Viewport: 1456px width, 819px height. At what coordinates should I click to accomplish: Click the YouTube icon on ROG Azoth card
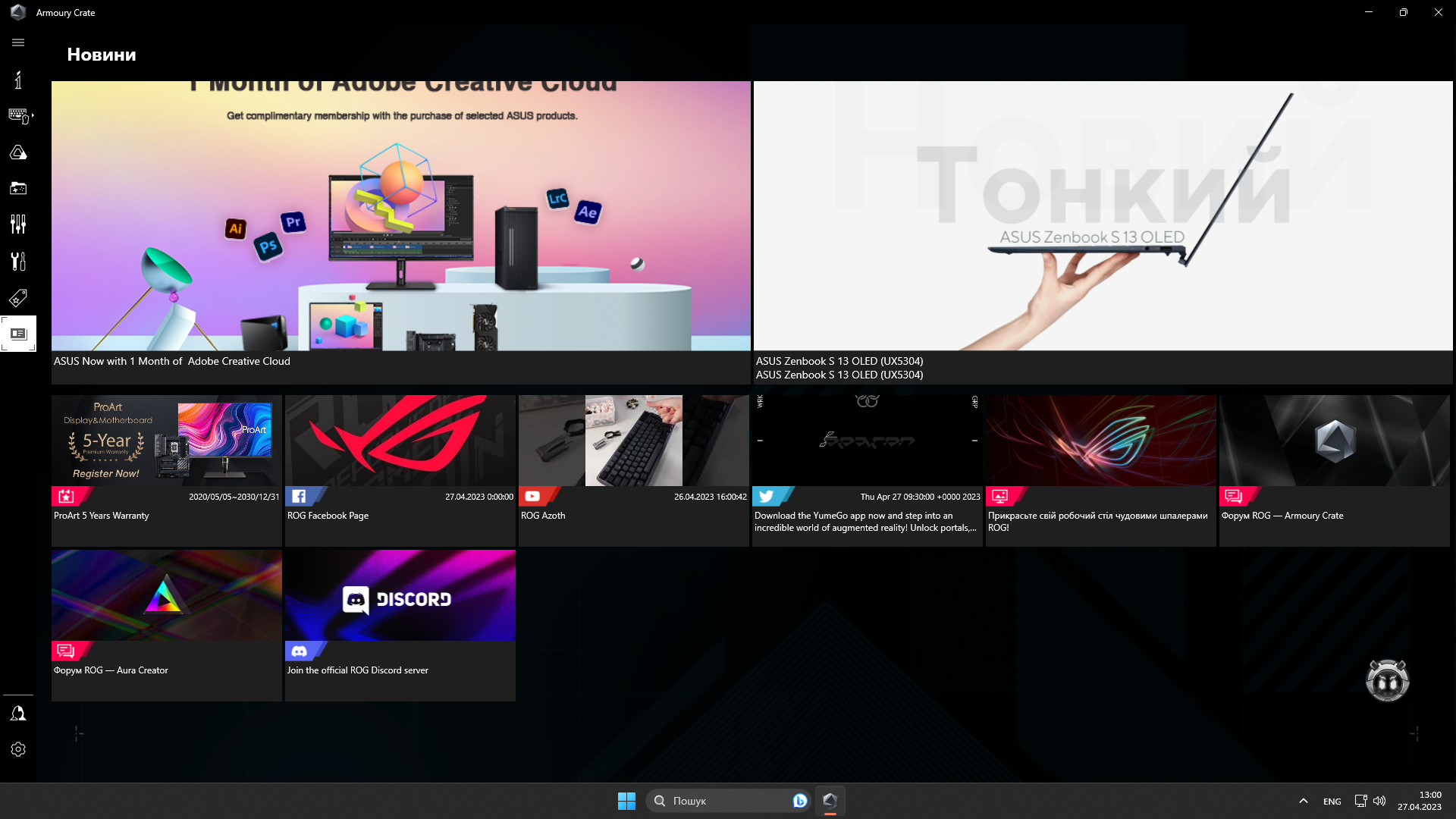532,497
